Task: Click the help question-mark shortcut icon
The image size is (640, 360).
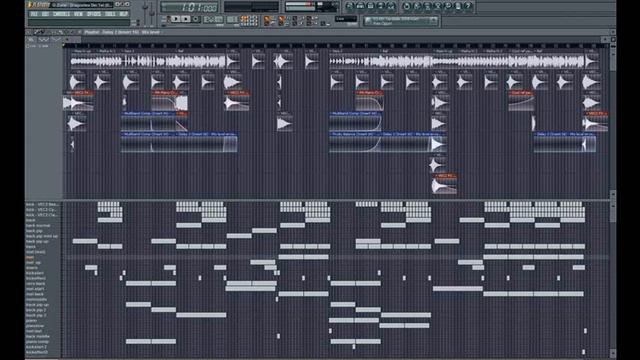Action: (468, 6)
